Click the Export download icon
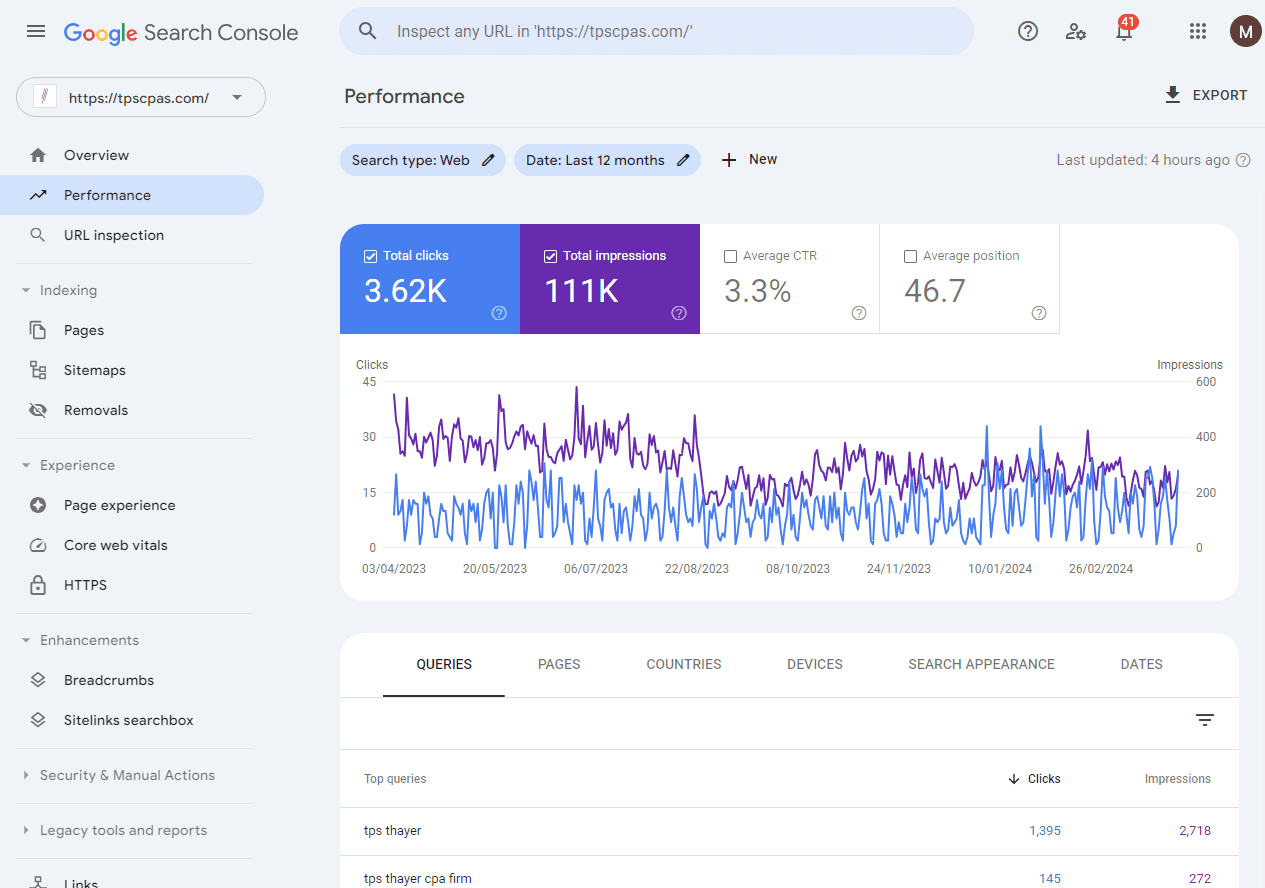The width and height of the screenshot is (1265, 888). (1171, 94)
